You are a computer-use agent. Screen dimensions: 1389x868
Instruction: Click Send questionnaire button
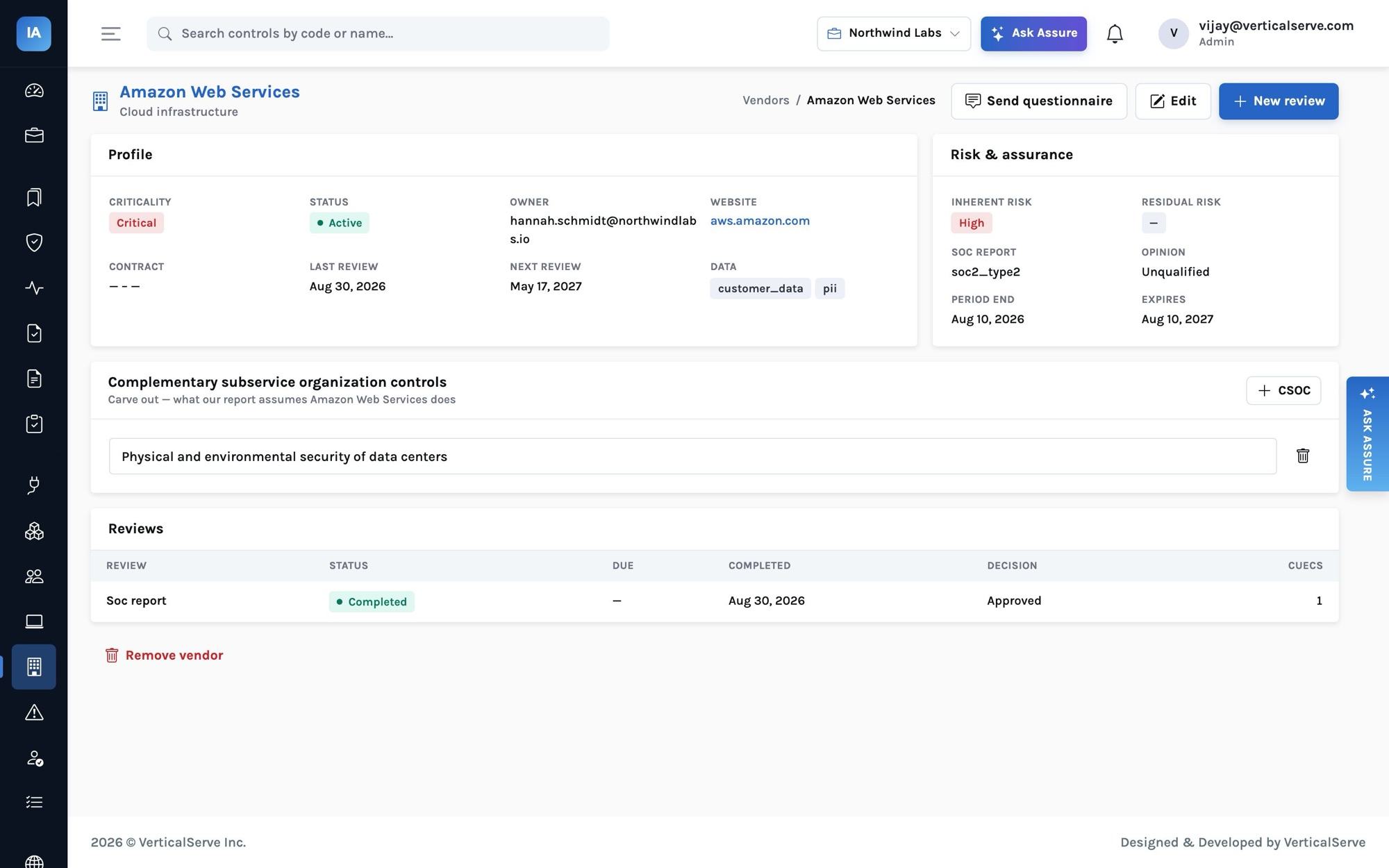pyautogui.click(x=1039, y=101)
